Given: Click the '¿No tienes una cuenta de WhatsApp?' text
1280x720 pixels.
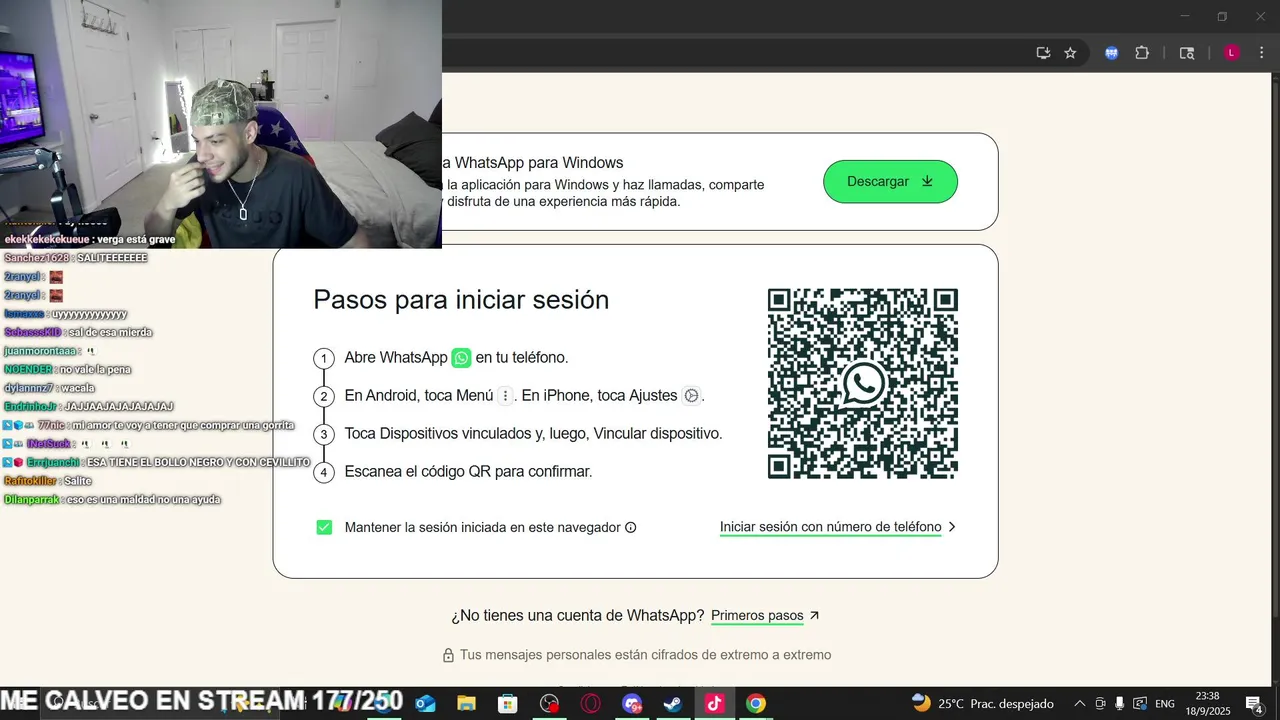Looking at the screenshot, I should coord(578,616).
